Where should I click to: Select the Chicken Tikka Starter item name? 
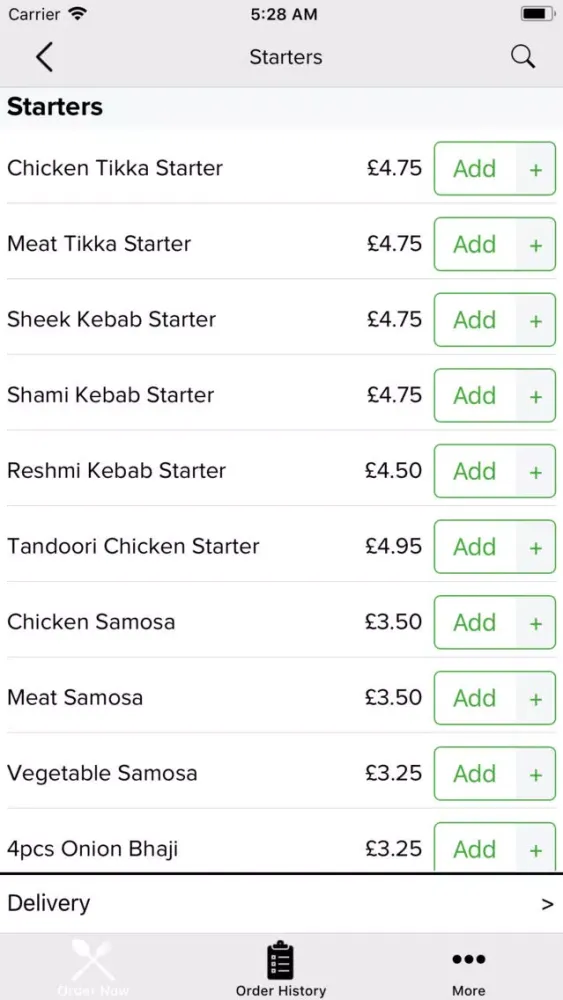point(115,168)
